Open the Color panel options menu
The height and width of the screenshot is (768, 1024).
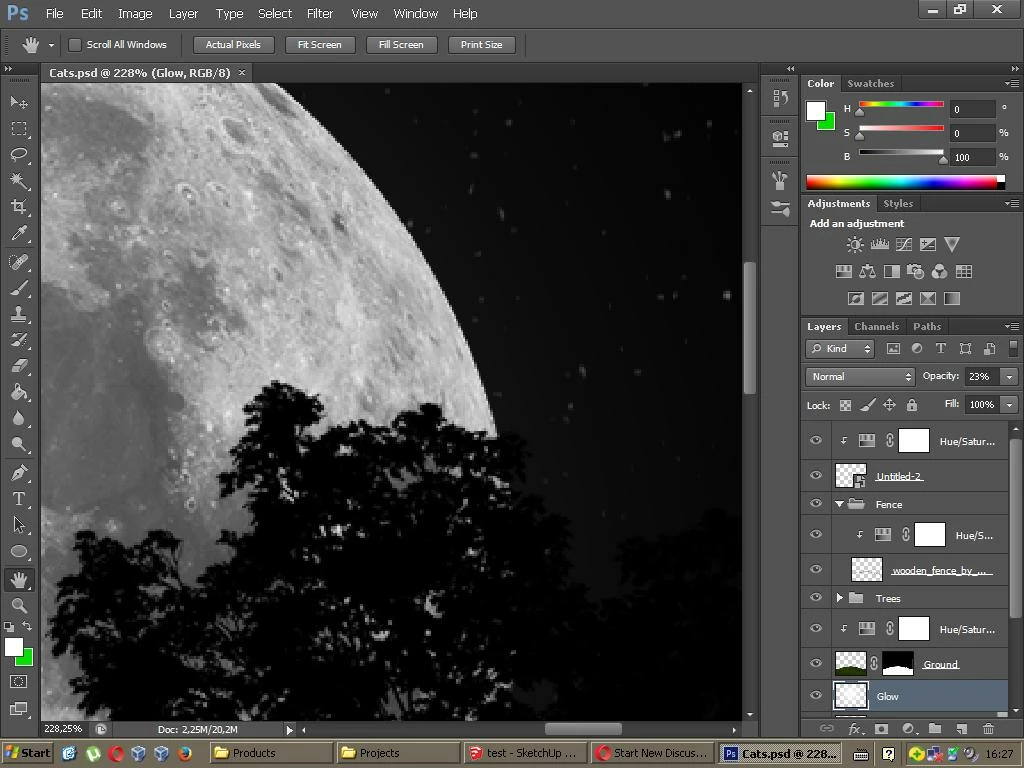tap(1012, 84)
